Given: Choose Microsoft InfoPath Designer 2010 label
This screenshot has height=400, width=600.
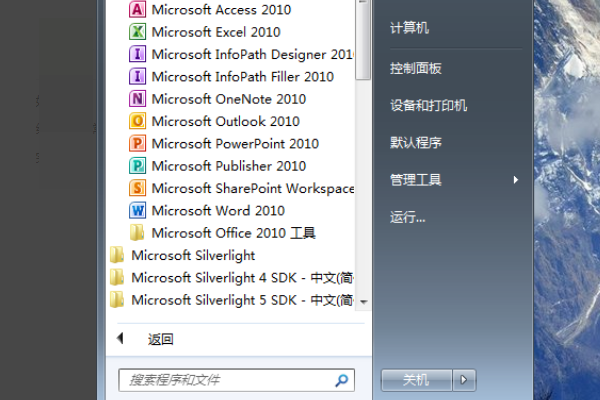Looking at the screenshot, I should click(253, 54).
